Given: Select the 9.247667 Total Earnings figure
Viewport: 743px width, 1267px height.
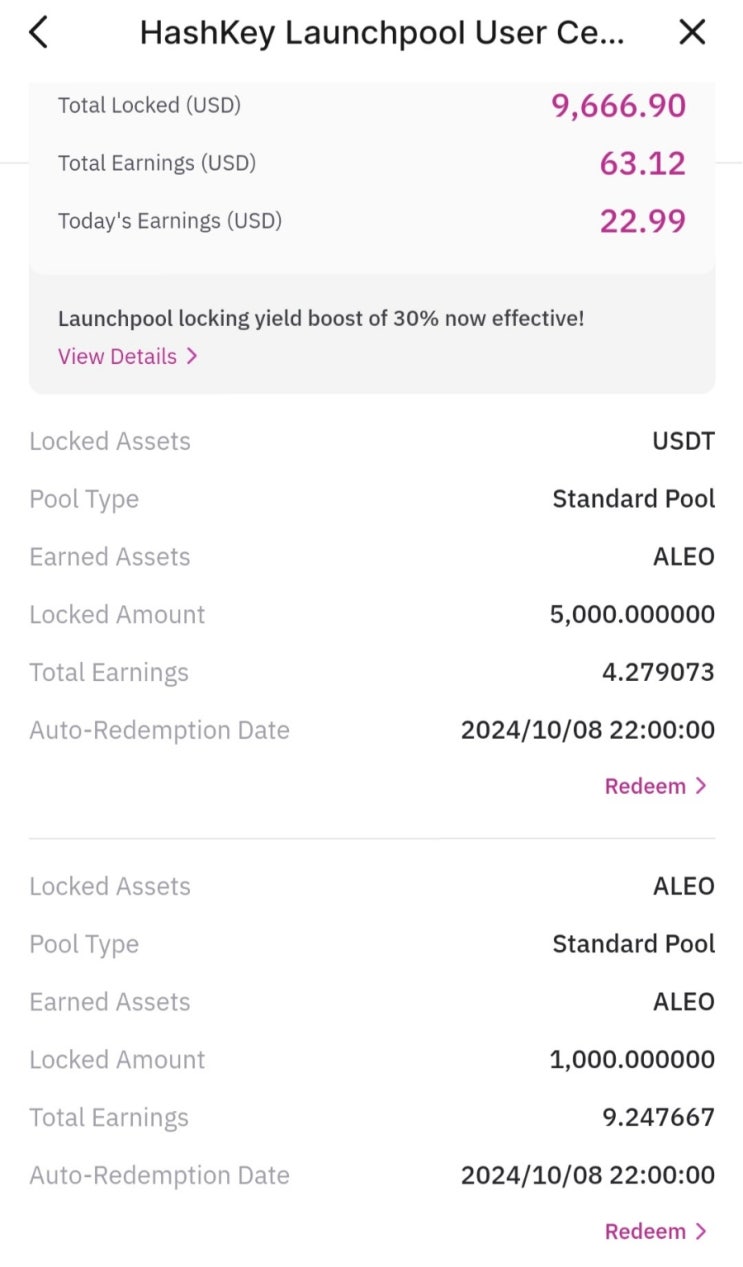Looking at the screenshot, I should pyautogui.click(x=658, y=1117).
